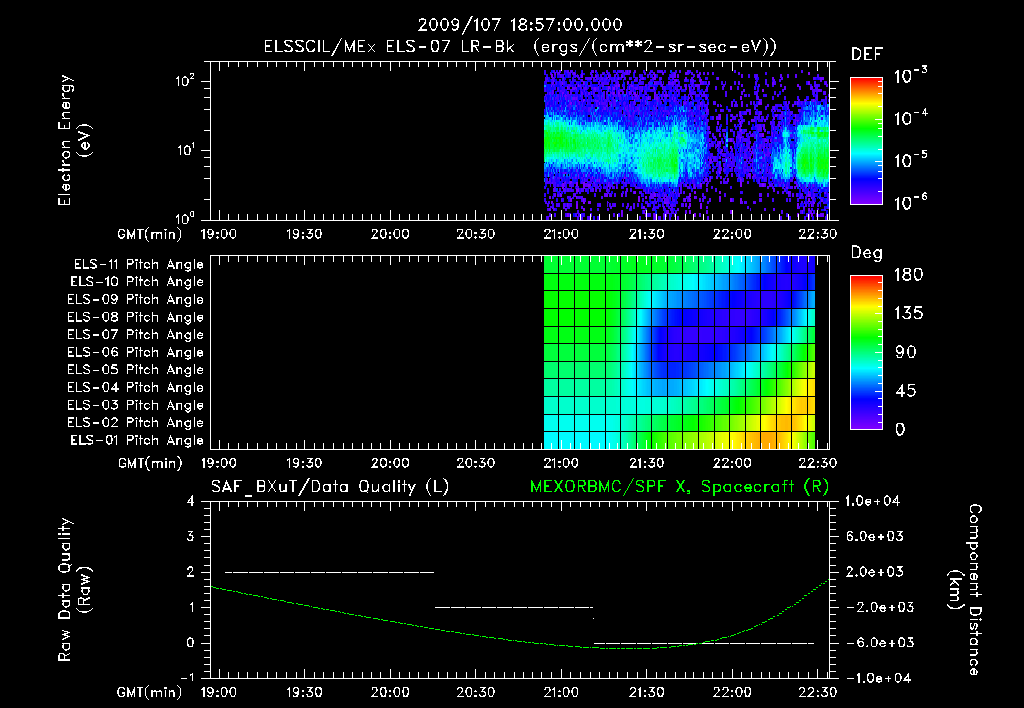This screenshot has height=708, width=1024.
Task: Select the 135 tick on Deg scale
Action: click(908, 313)
